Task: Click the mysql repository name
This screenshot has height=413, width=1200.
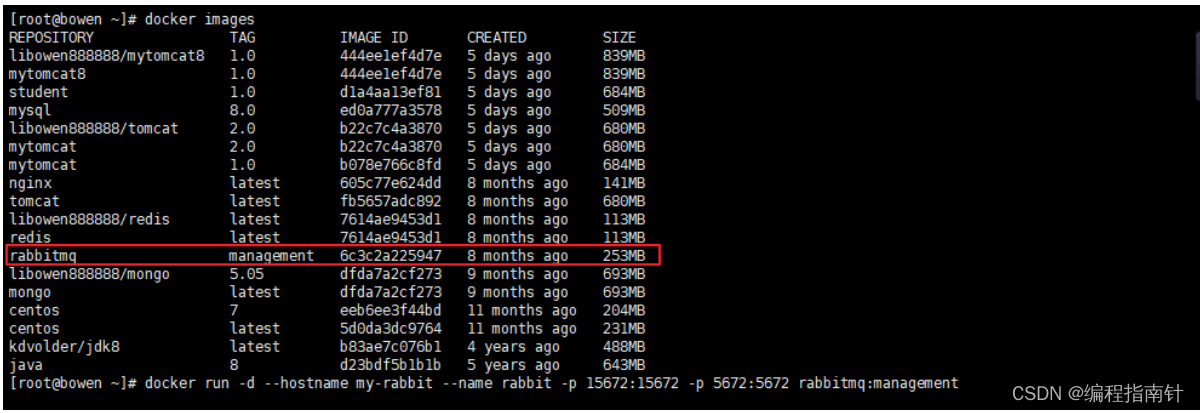Action: click(30, 110)
